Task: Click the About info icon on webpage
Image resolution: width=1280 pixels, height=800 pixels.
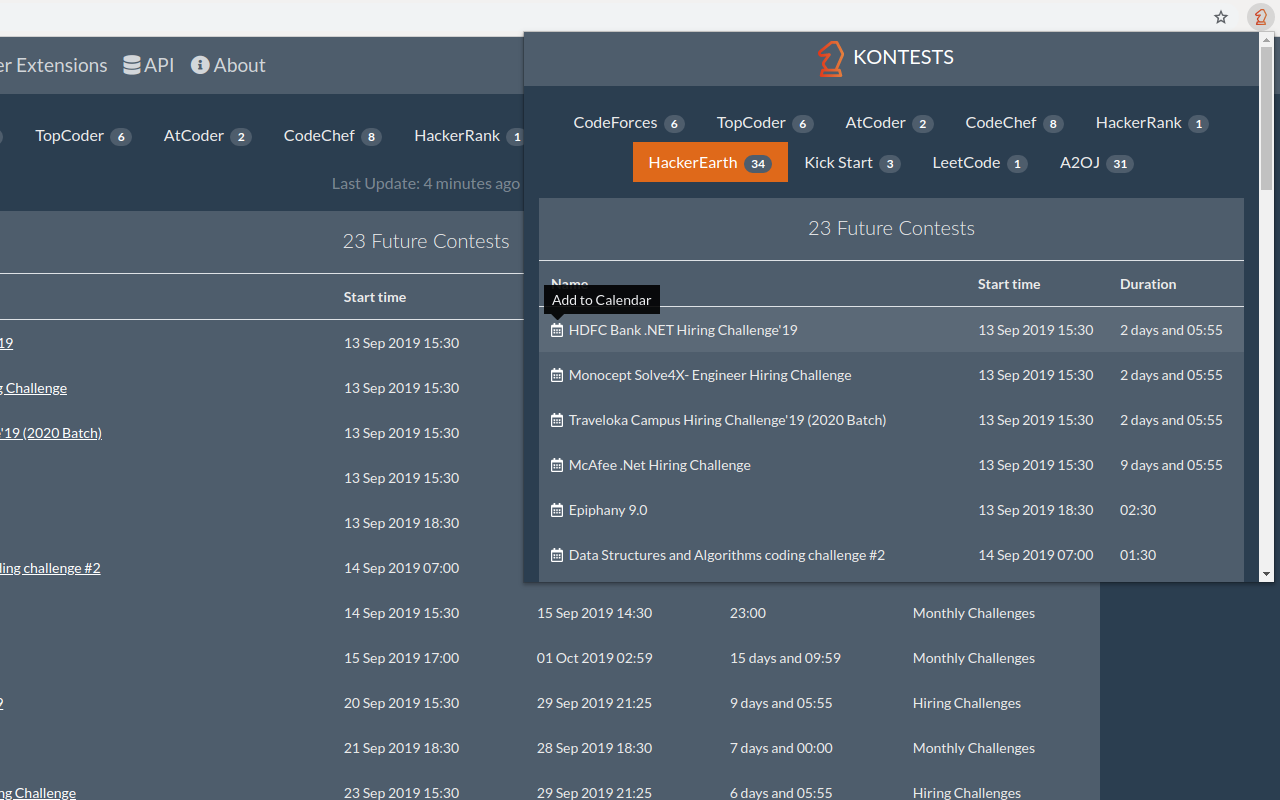Action: click(200, 65)
